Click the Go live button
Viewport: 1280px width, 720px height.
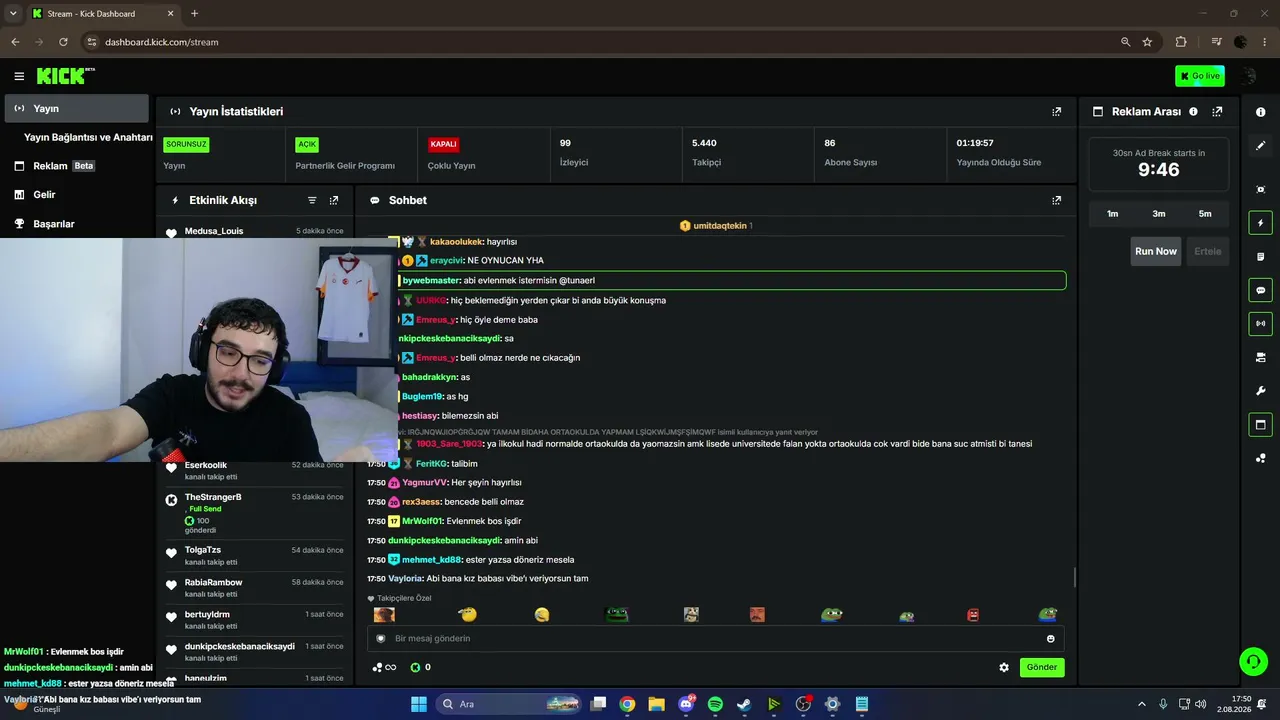tap(1200, 76)
